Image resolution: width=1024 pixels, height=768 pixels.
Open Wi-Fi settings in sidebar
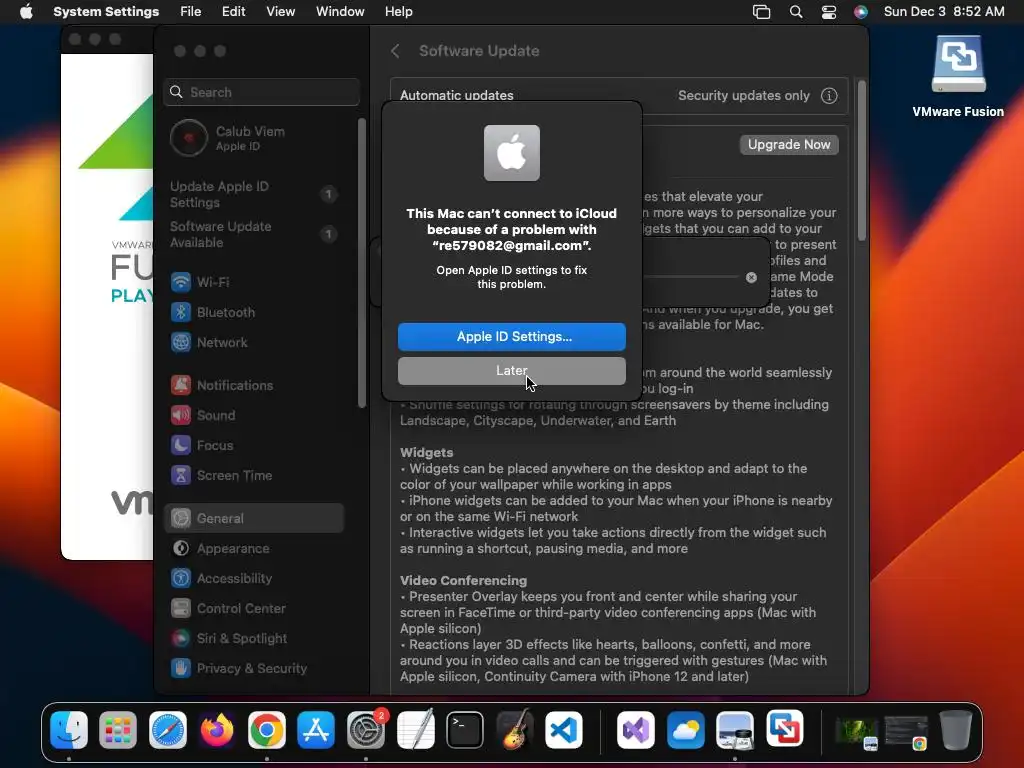click(255, 282)
